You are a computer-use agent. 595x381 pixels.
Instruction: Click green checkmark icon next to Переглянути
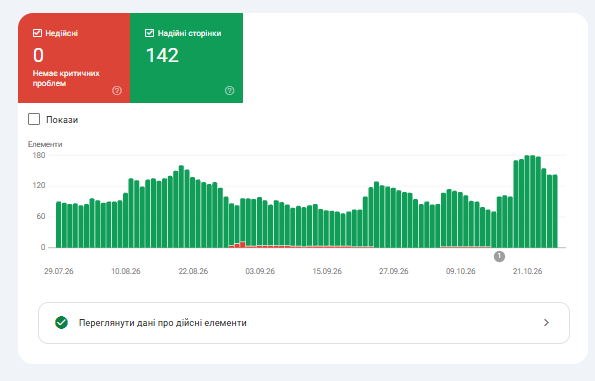pos(61,323)
